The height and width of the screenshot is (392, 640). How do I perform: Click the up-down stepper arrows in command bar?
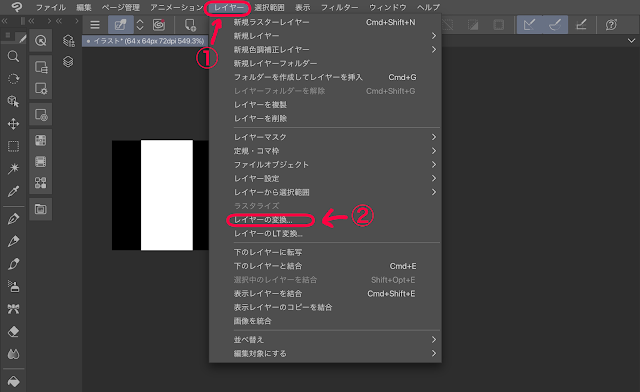coord(140,25)
